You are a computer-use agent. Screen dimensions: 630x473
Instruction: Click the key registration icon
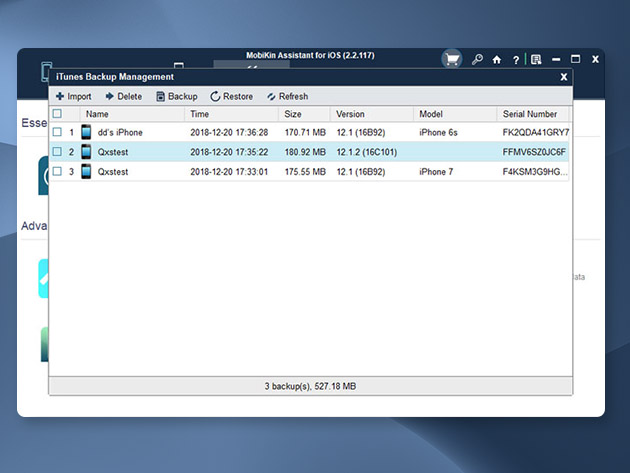click(477, 59)
